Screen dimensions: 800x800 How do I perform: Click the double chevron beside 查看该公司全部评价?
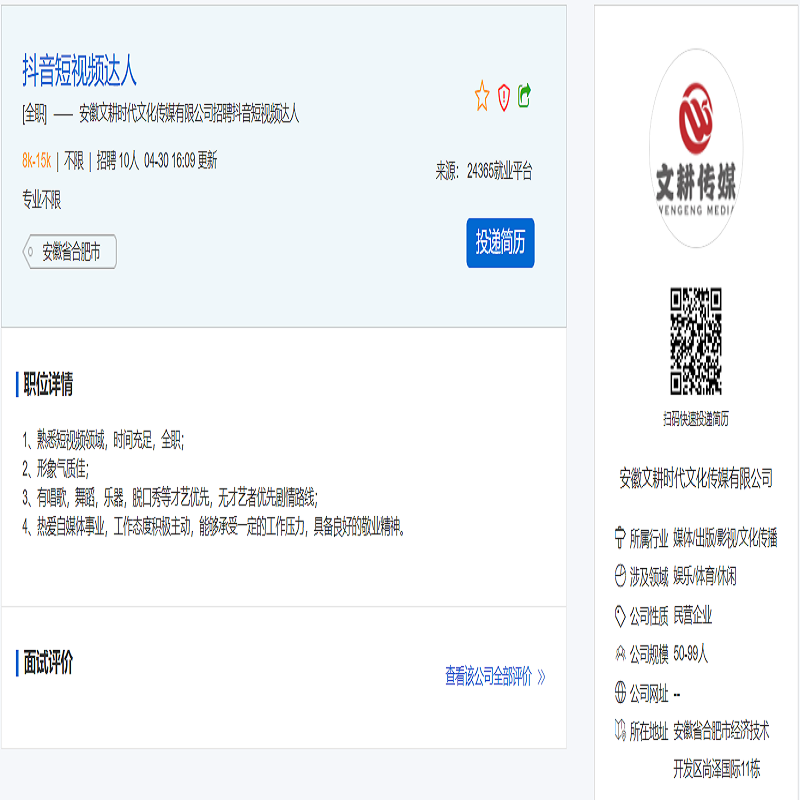541,677
